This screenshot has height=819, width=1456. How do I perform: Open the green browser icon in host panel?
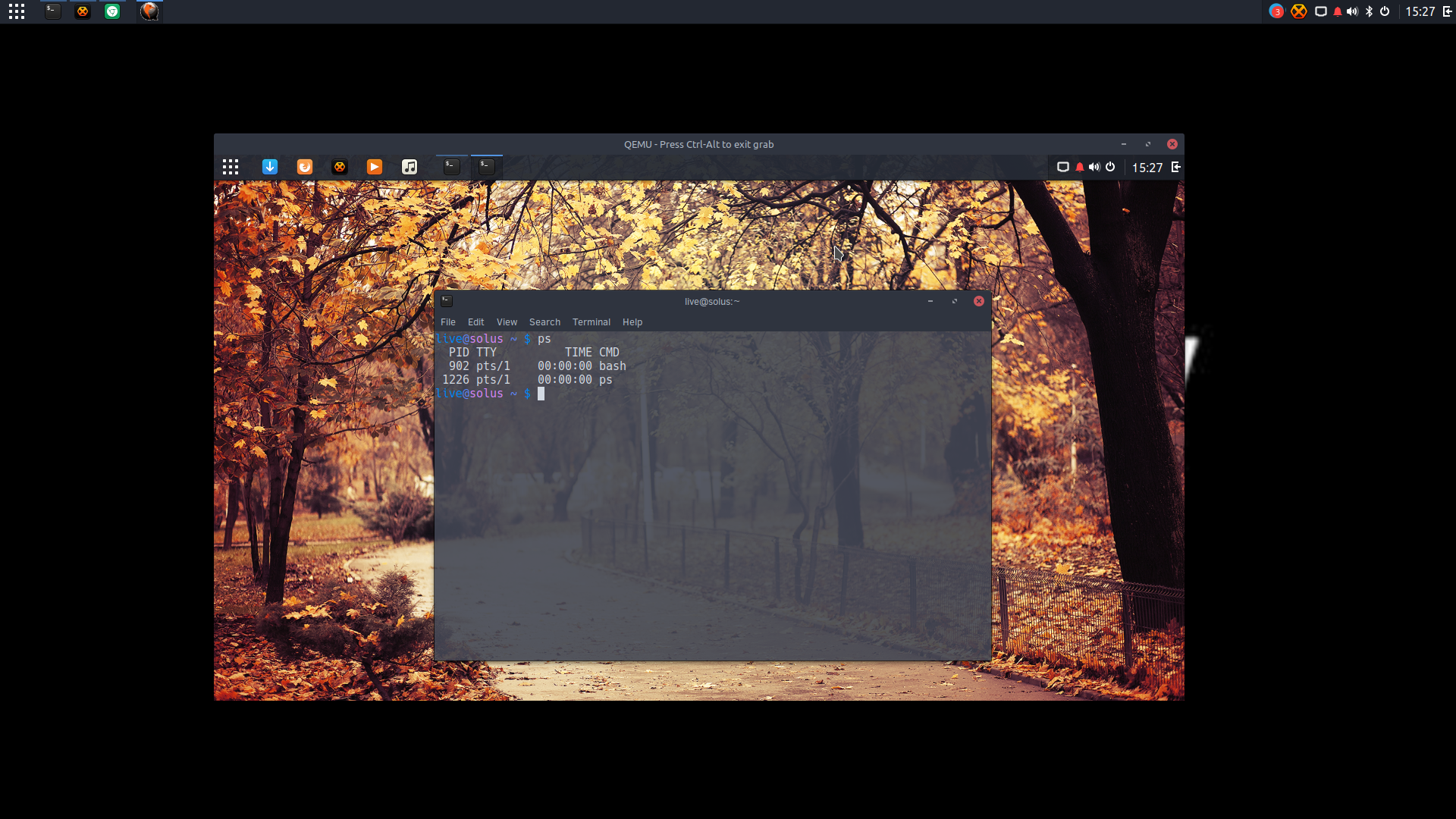tap(112, 11)
